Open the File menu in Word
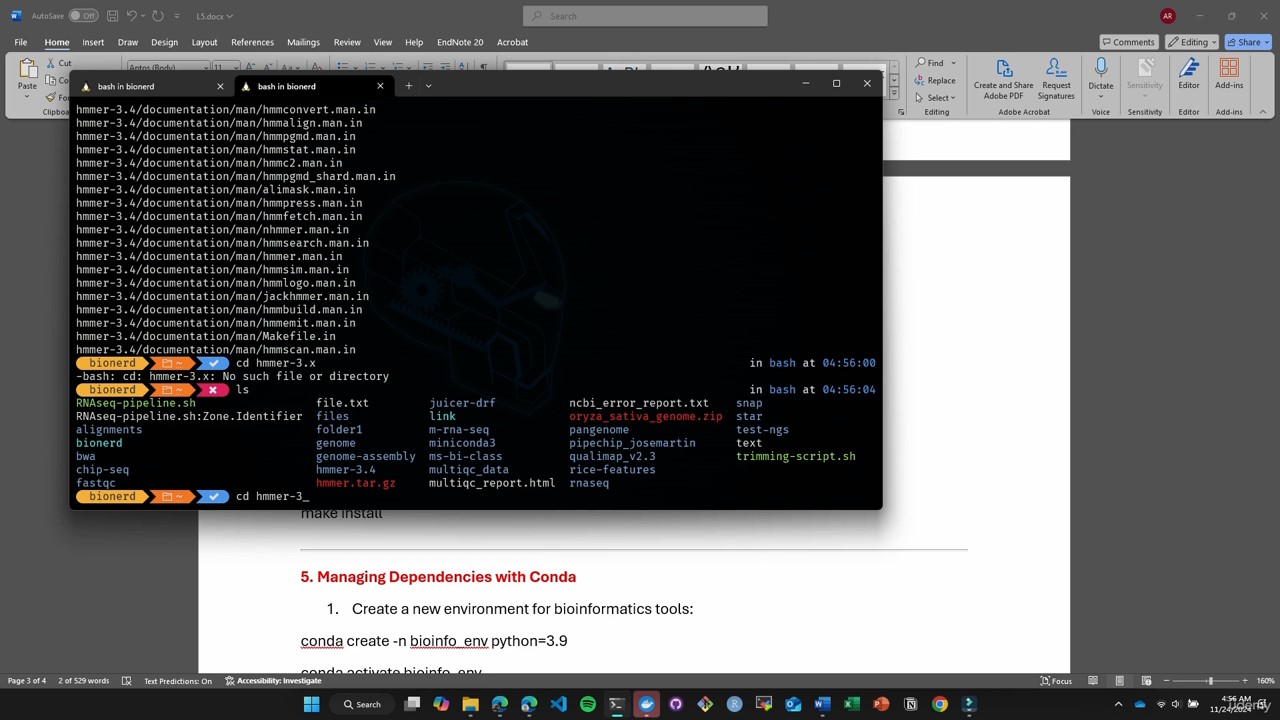1280x720 pixels. [x=20, y=42]
